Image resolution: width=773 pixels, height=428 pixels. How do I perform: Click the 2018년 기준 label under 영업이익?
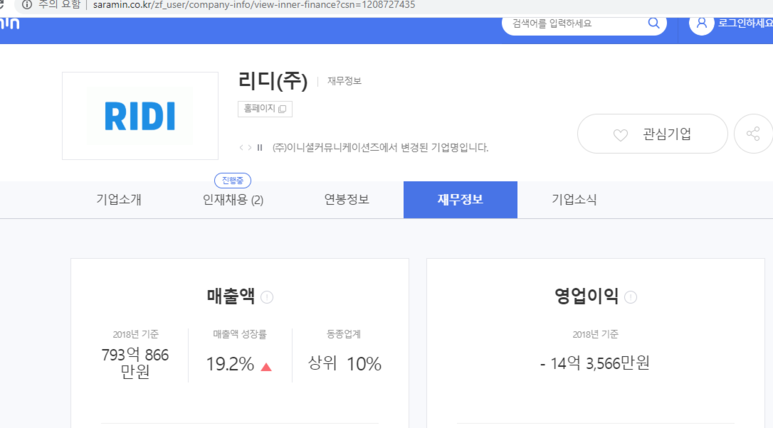click(x=595, y=334)
